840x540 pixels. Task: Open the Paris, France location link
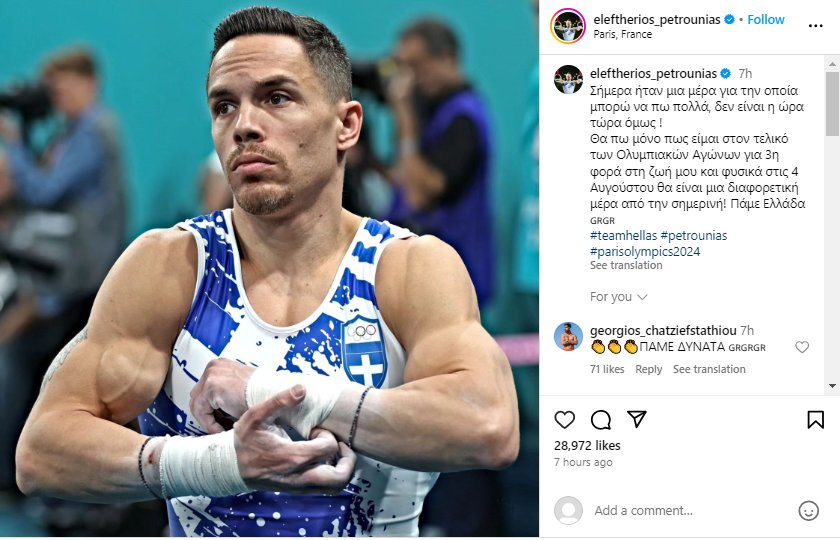click(622, 34)
